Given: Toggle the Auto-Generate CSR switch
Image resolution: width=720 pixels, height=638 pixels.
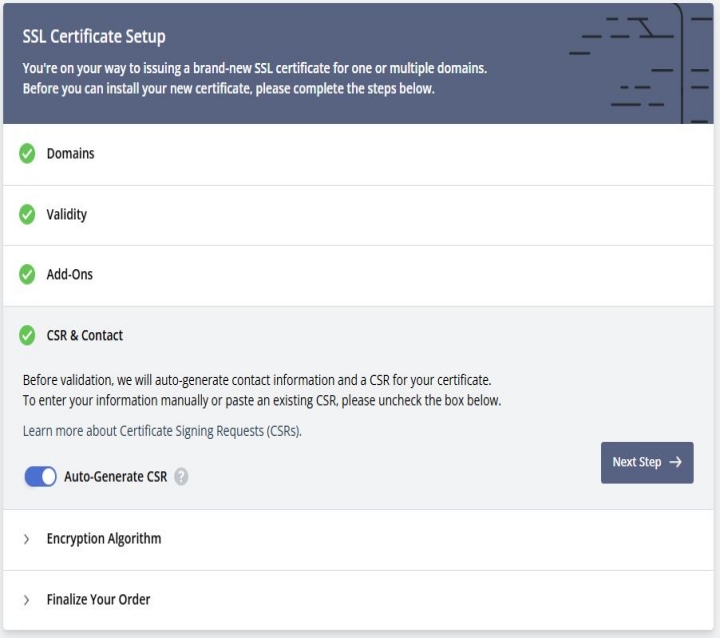Looking at the screenshot, I should (40, 476).
